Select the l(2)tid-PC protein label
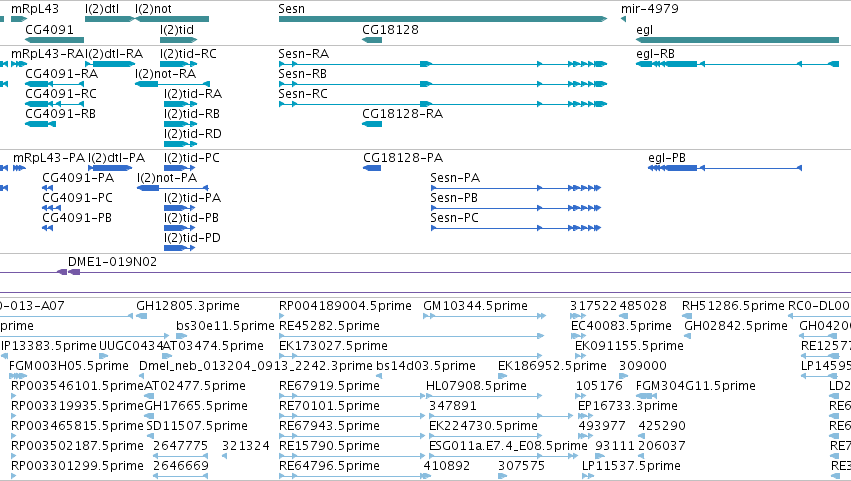This screenshot has height=481, width=851. pos(192,158)
